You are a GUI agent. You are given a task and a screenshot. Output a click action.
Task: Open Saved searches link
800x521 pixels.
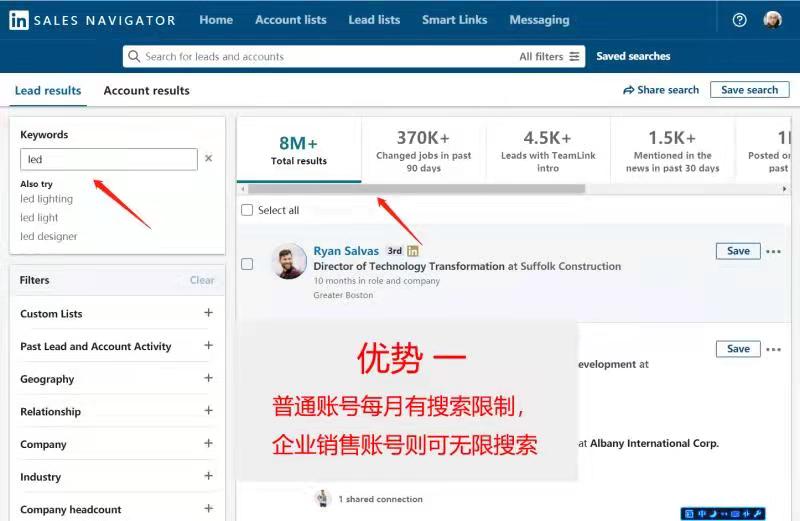(633, 56)
